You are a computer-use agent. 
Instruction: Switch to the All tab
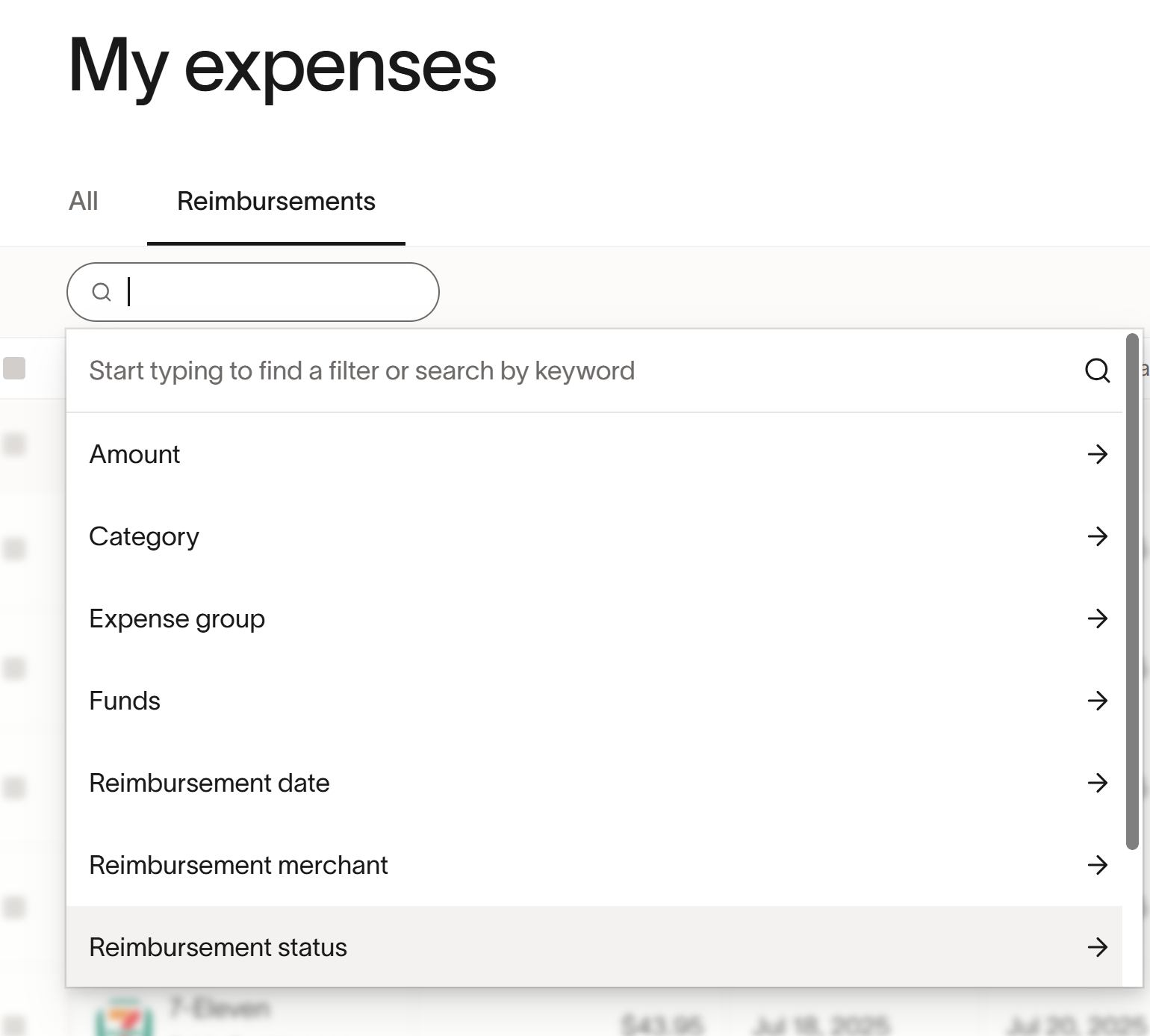[83, 202]
